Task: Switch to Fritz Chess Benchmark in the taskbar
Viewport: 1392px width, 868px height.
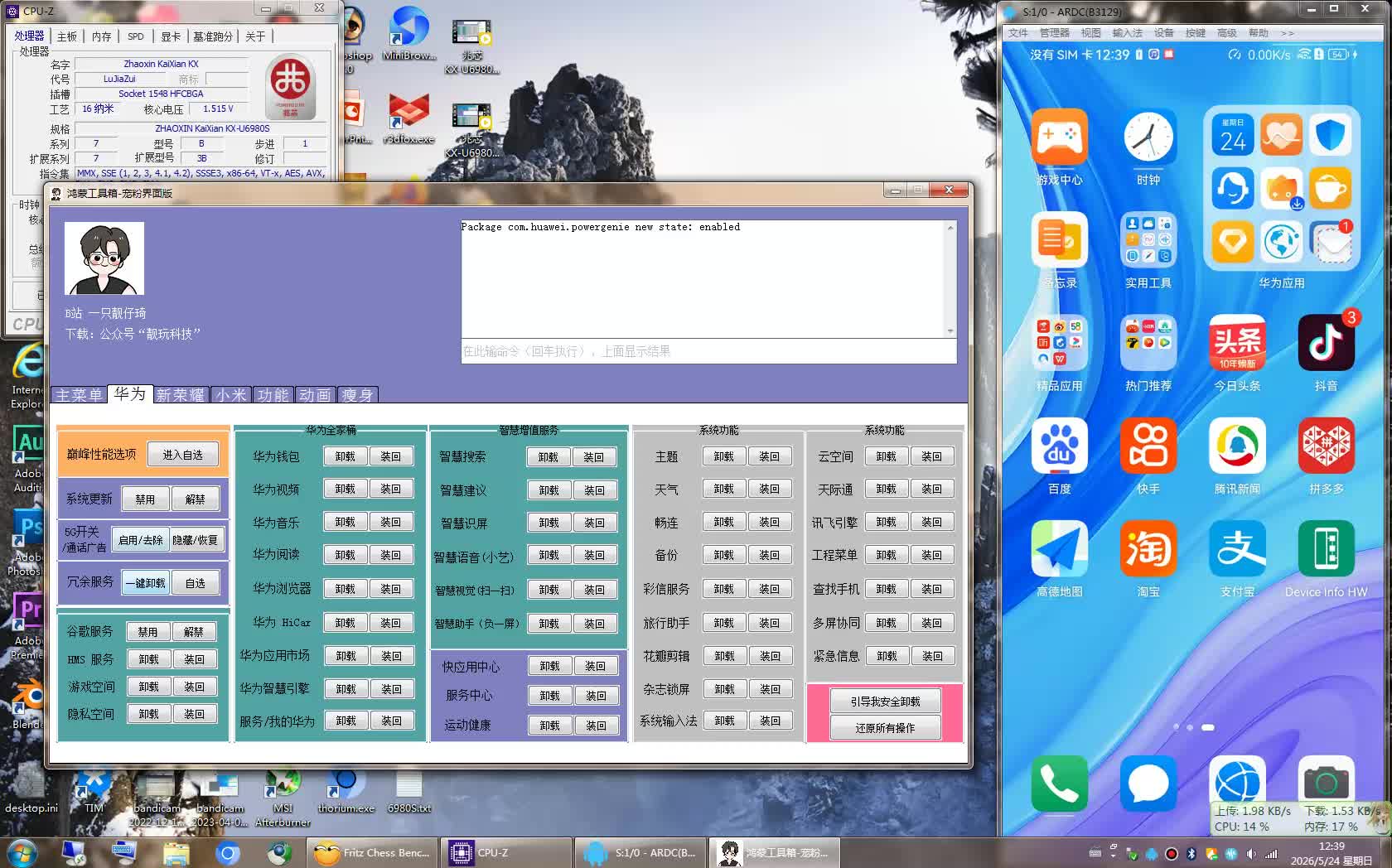Action: coord(372,852)
